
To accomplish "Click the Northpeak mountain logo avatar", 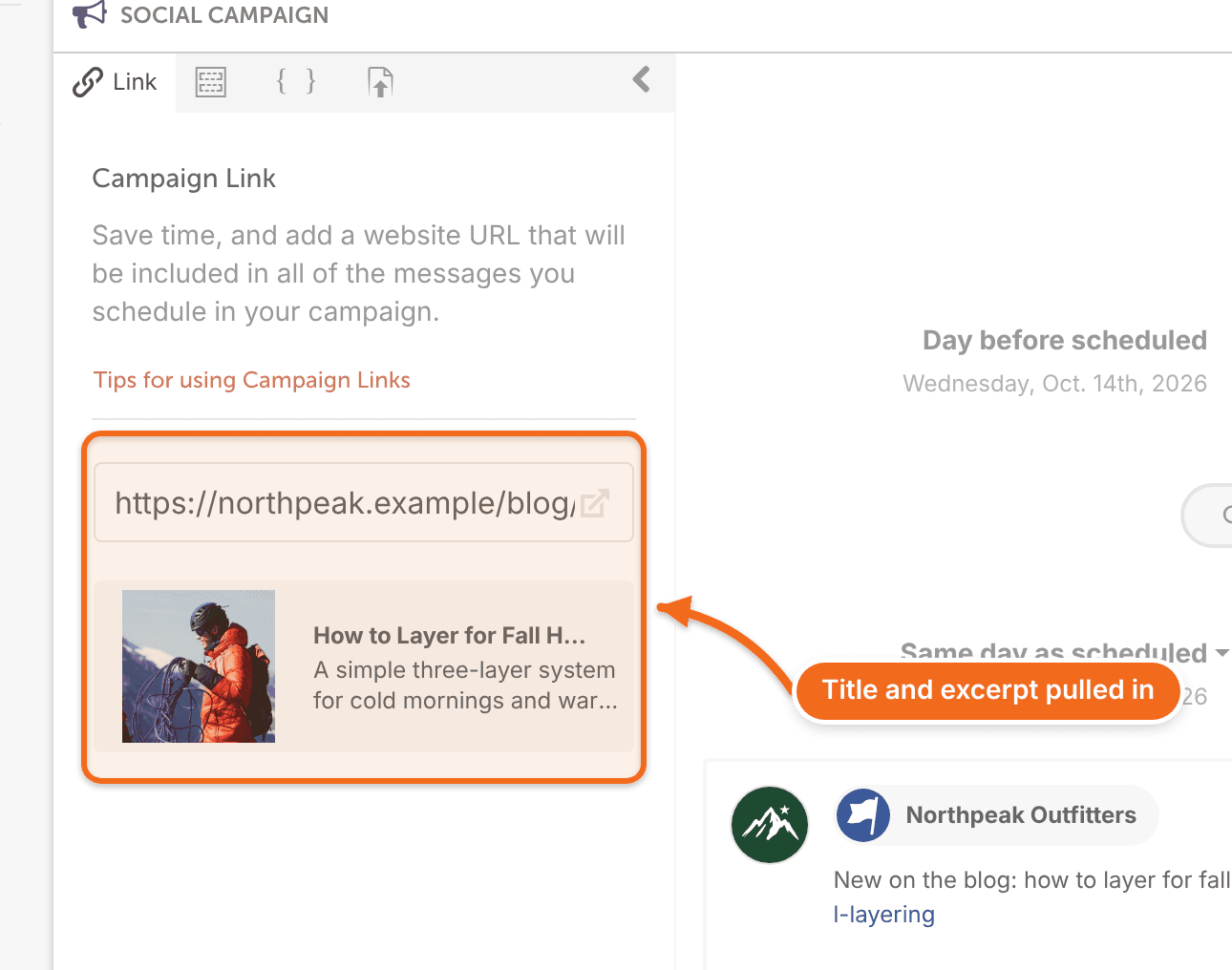I will coord(770,825).
